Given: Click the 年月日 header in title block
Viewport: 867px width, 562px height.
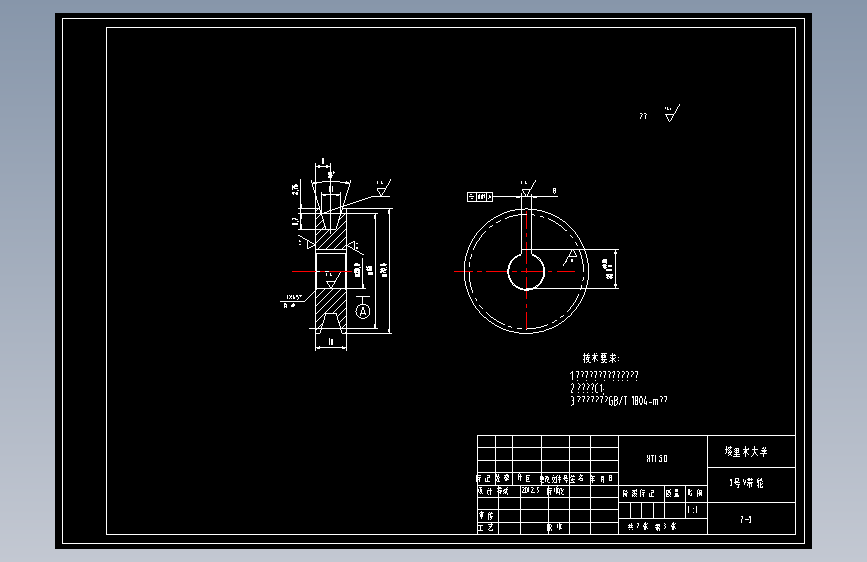Looking at the screenshot, I should (603, 478).
